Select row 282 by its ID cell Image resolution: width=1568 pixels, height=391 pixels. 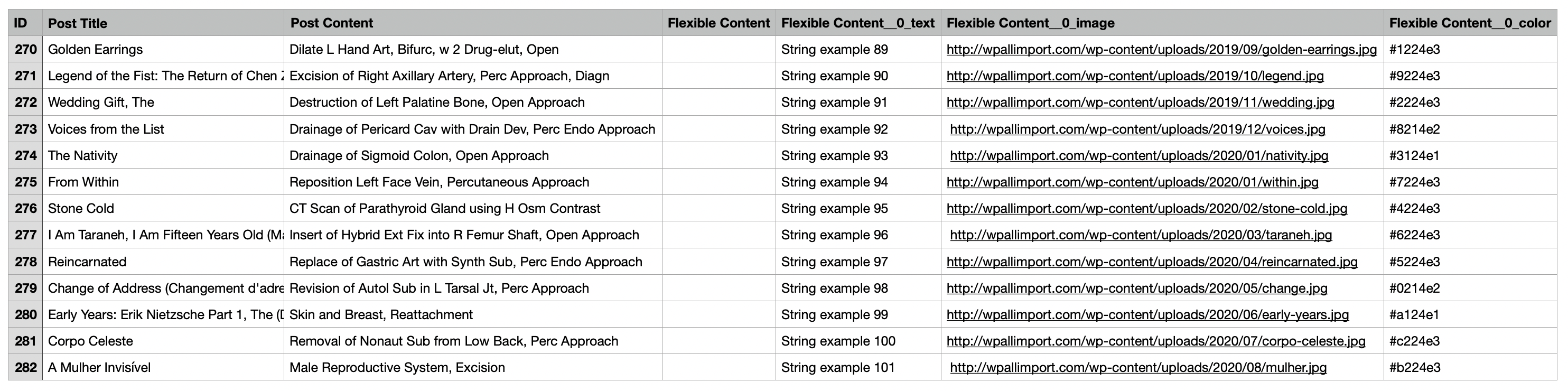(x=25, y=367)
